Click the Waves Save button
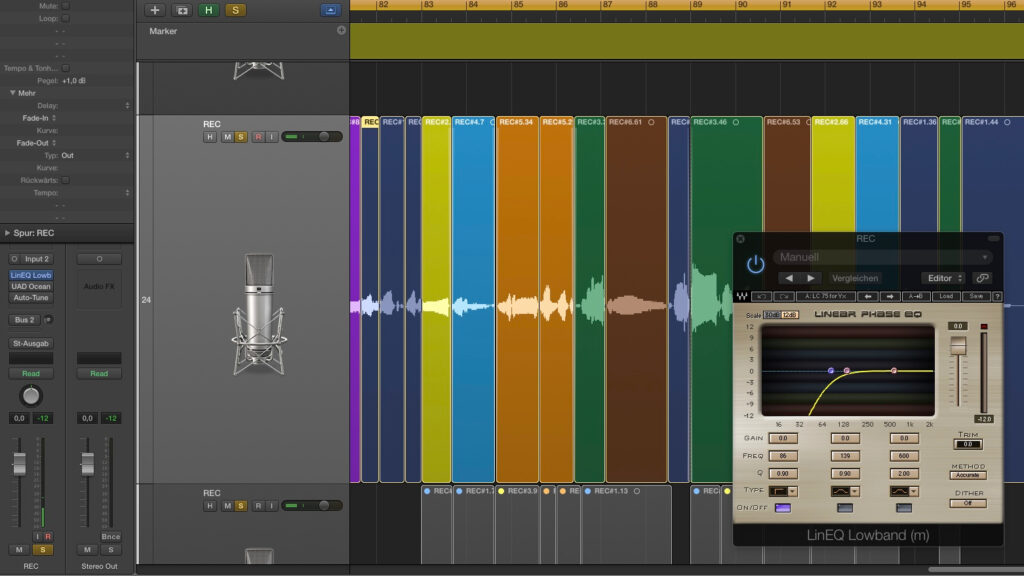This screenshot has height=576, width=1024. click(x=976, y=296)
